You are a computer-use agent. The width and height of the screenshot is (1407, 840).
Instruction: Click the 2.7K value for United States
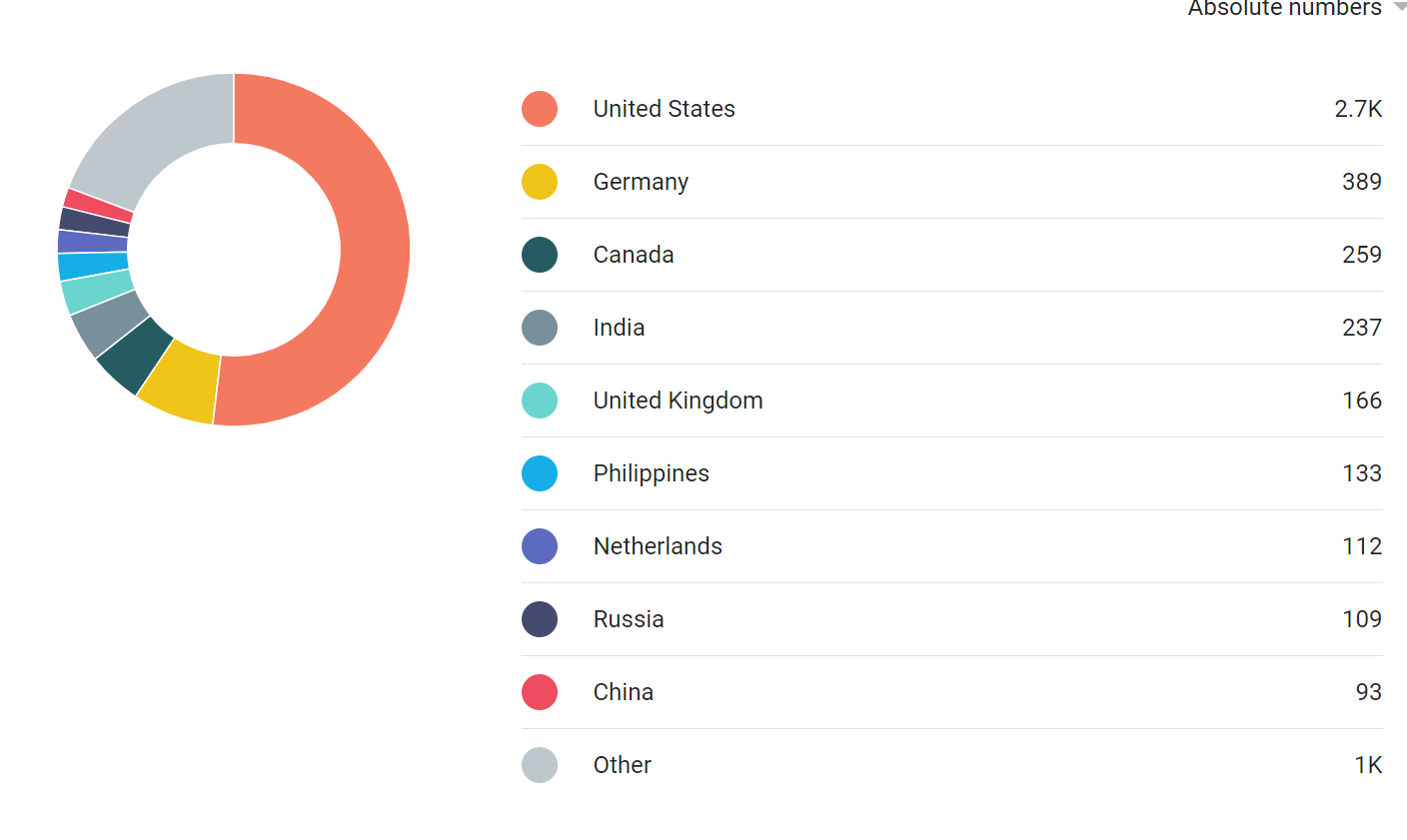(1358, 109)
